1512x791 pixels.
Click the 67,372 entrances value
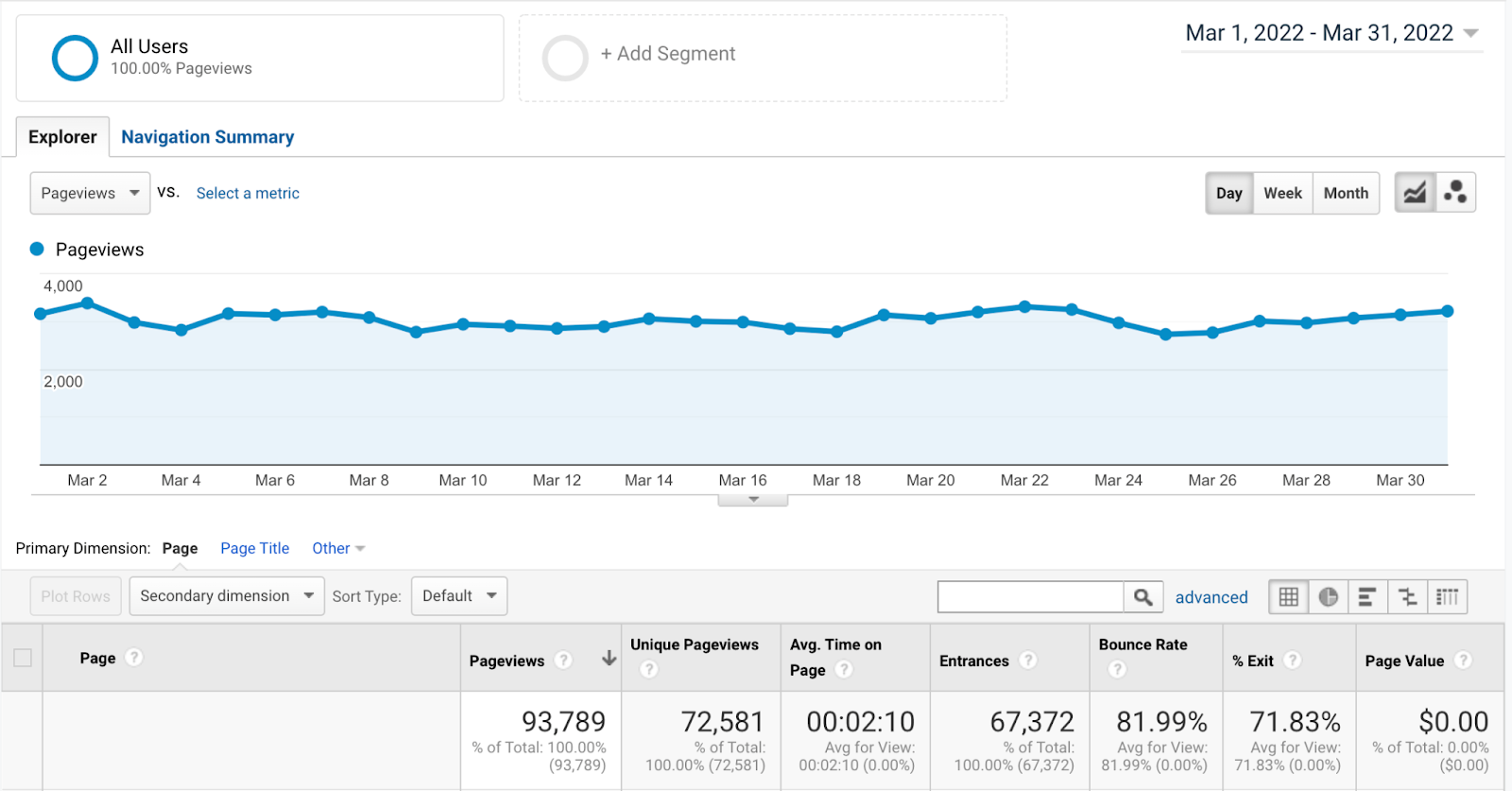(x=1032, y=722)
